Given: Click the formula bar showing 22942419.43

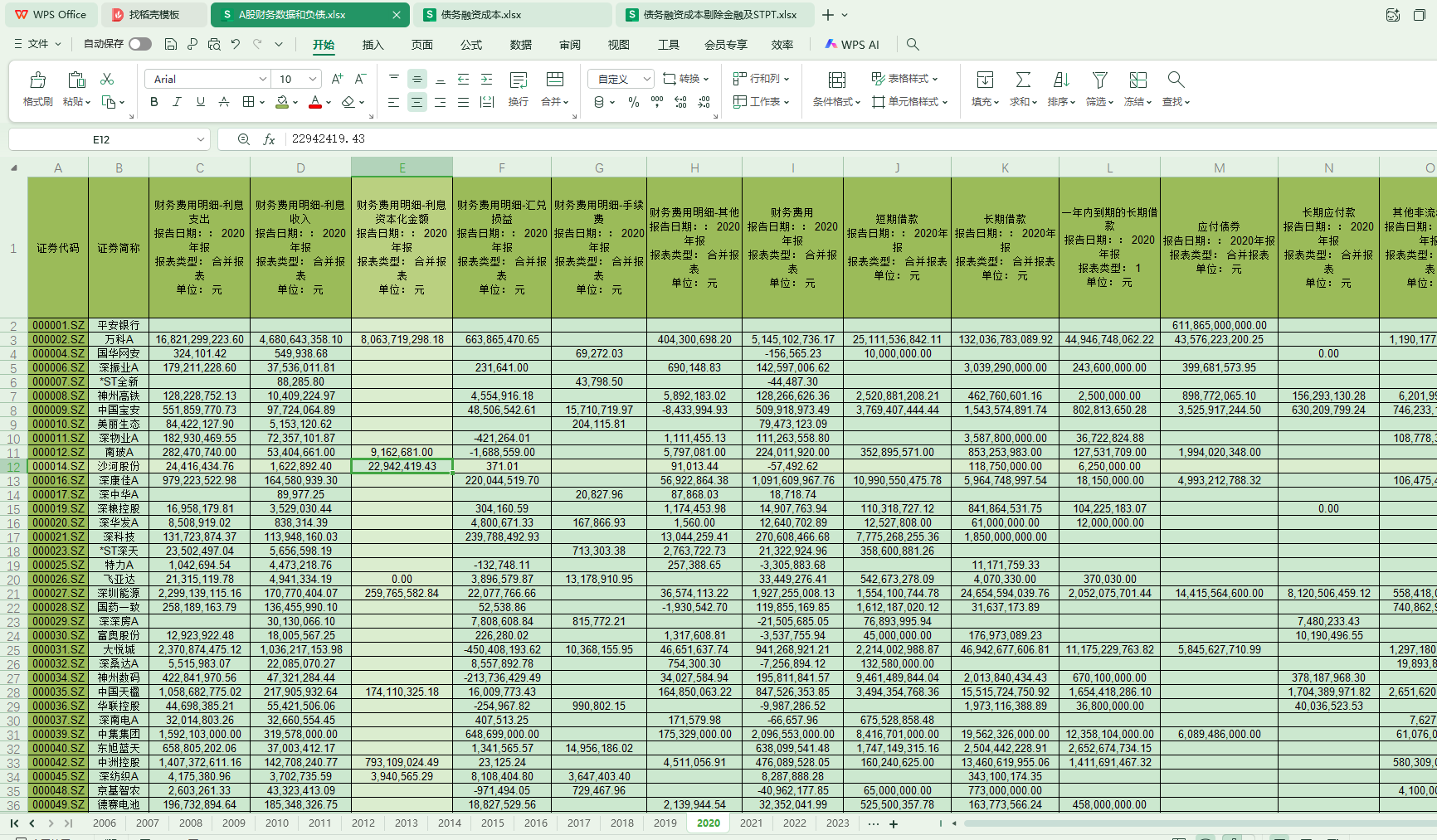Looking at the screenshot, I should [860, 139].
